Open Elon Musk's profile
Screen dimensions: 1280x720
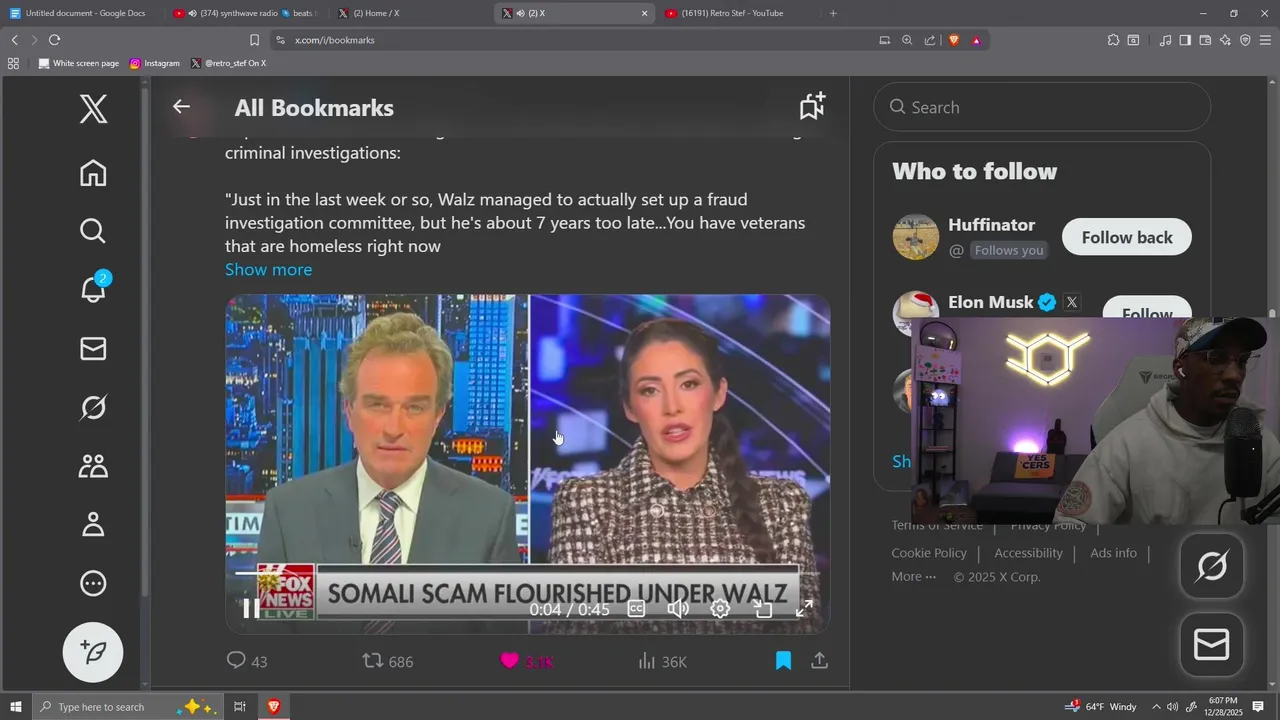tap(990, 302)
